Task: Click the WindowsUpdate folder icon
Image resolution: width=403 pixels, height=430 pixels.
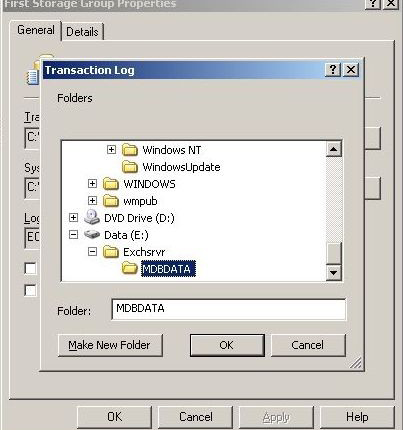Action: click(130, 167)
